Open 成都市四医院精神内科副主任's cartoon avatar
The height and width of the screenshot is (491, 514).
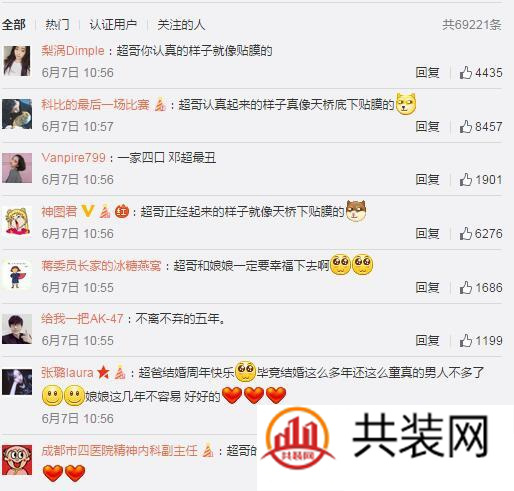coord(17,460)
